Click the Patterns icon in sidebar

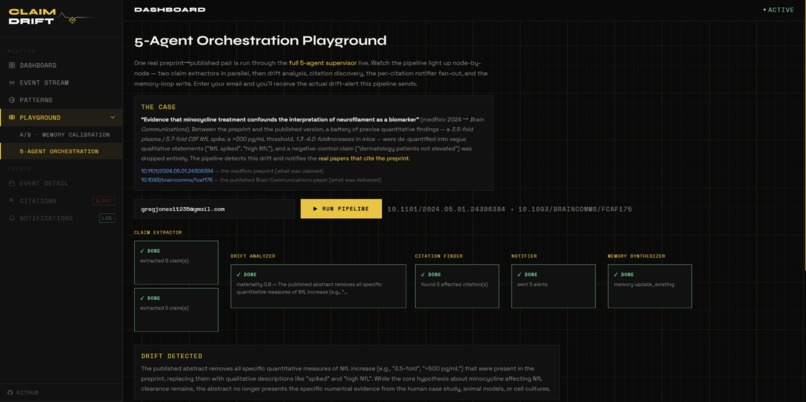[12, 100]
